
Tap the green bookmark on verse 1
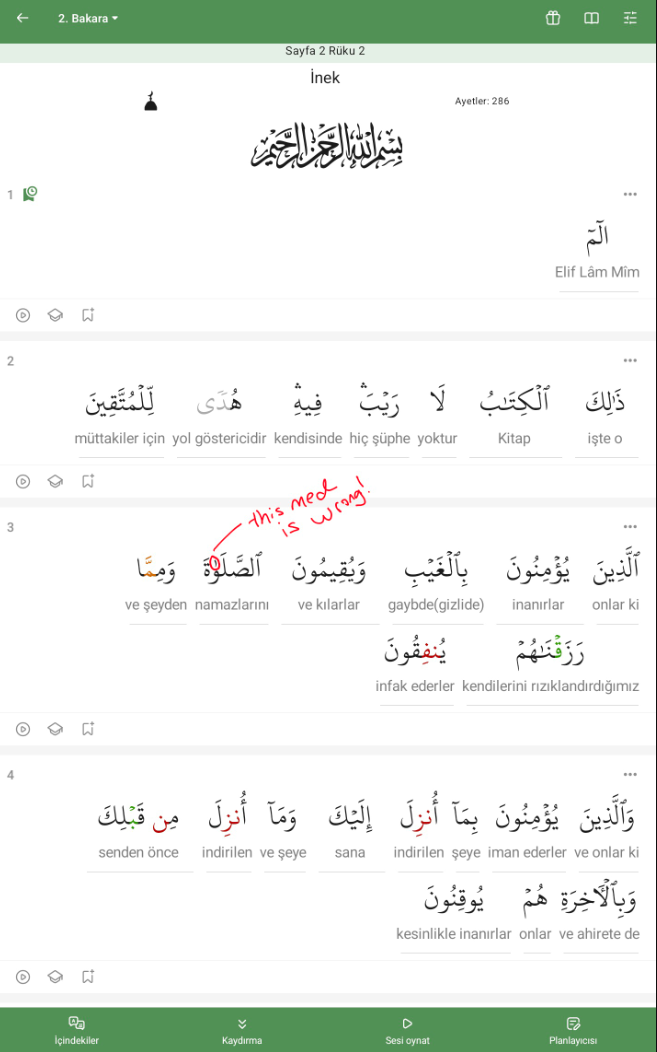click(30, 194)
